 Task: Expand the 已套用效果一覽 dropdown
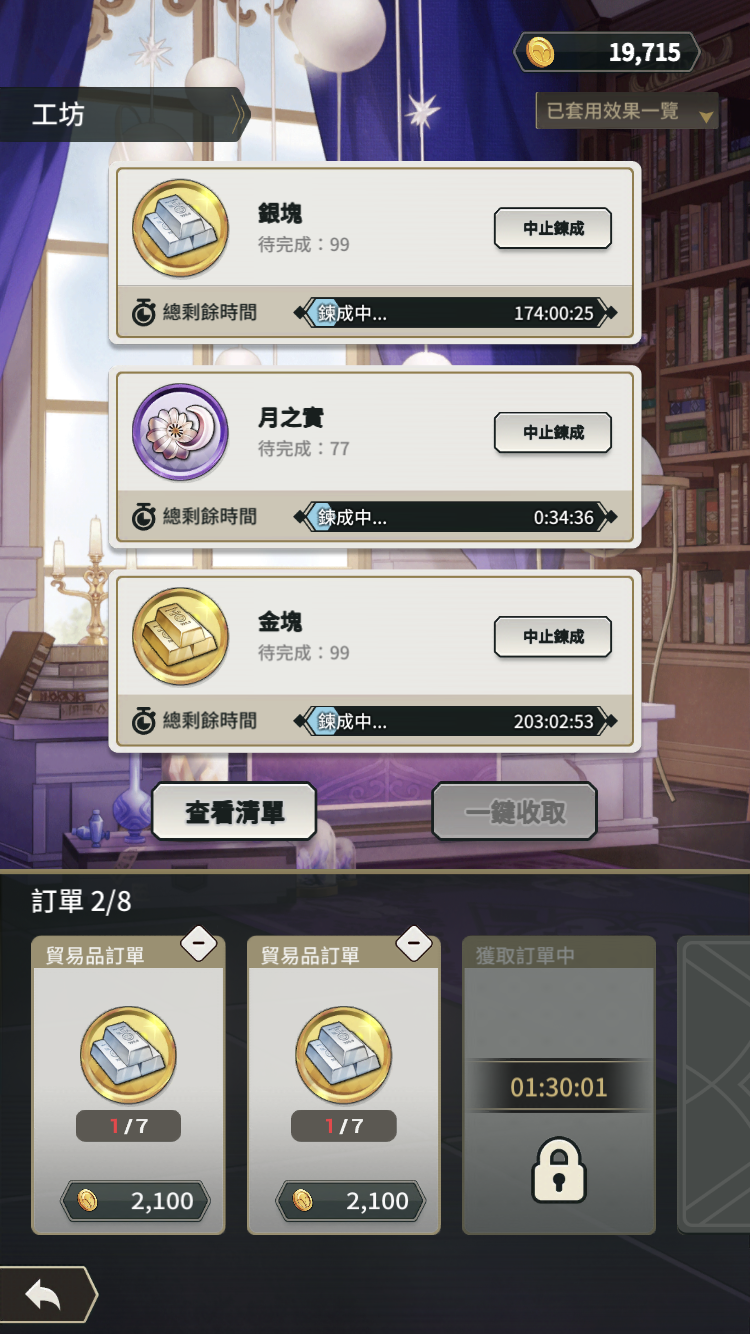[627, 111]
